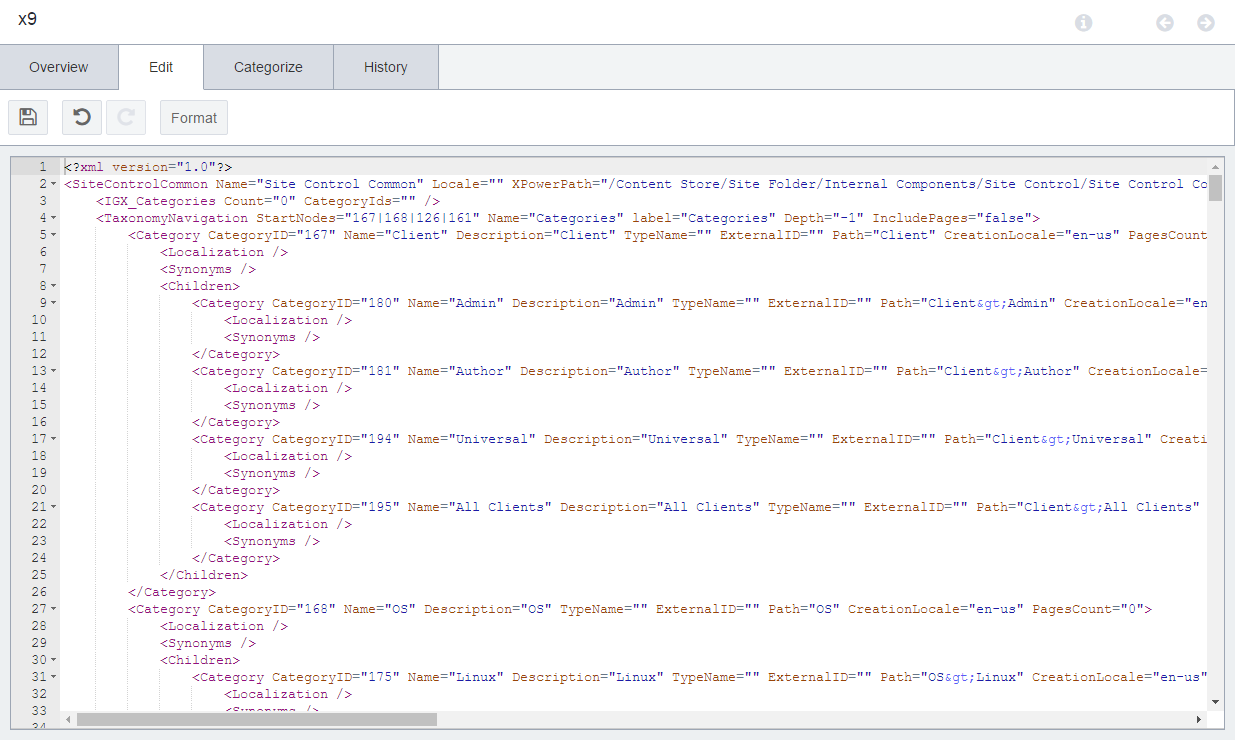
Task: Collapse the Author category fold on line 13
Action: click(x=53, y=371)
